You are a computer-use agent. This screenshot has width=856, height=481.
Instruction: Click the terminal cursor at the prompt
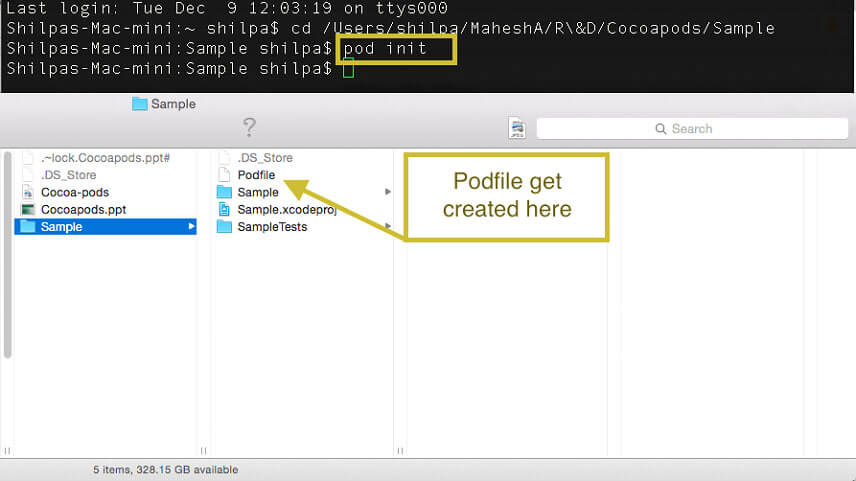click(348, 69)
